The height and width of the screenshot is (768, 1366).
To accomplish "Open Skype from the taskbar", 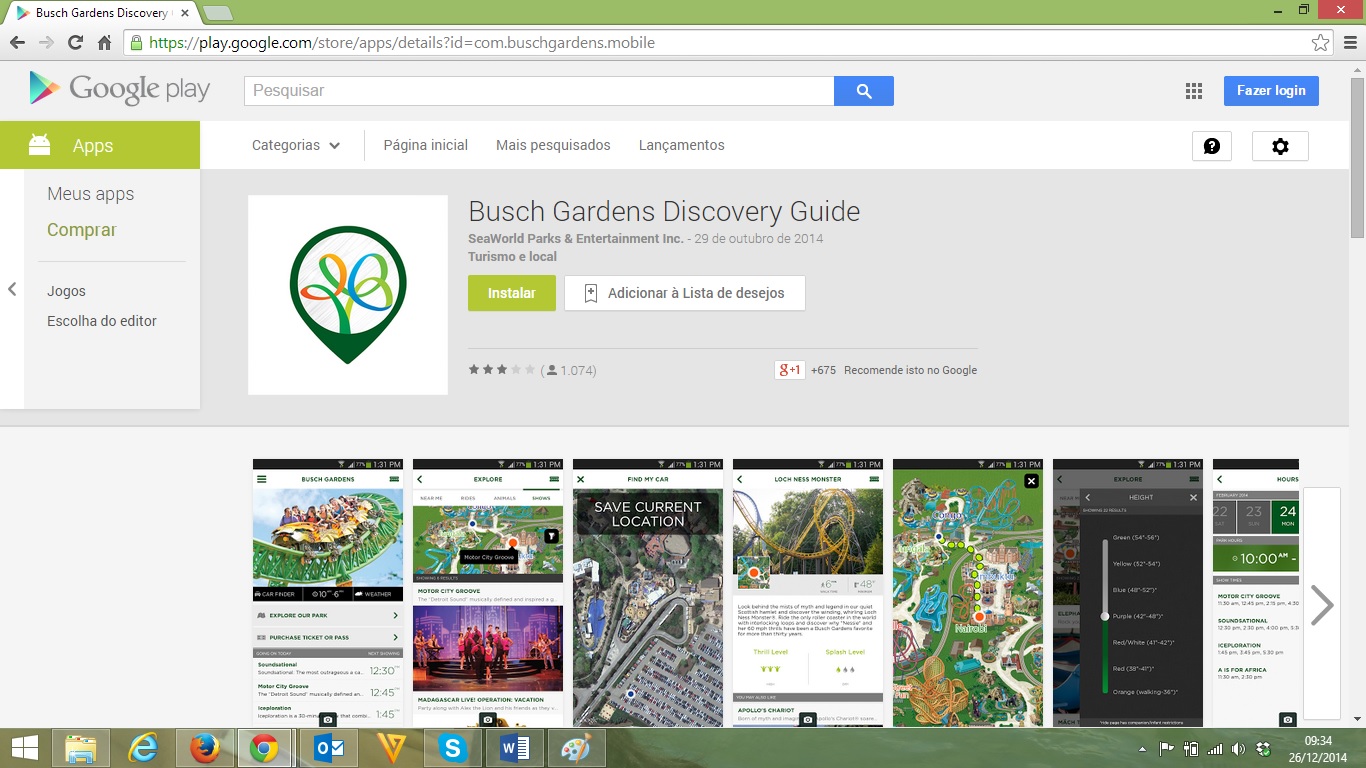I will pos(453,748).
